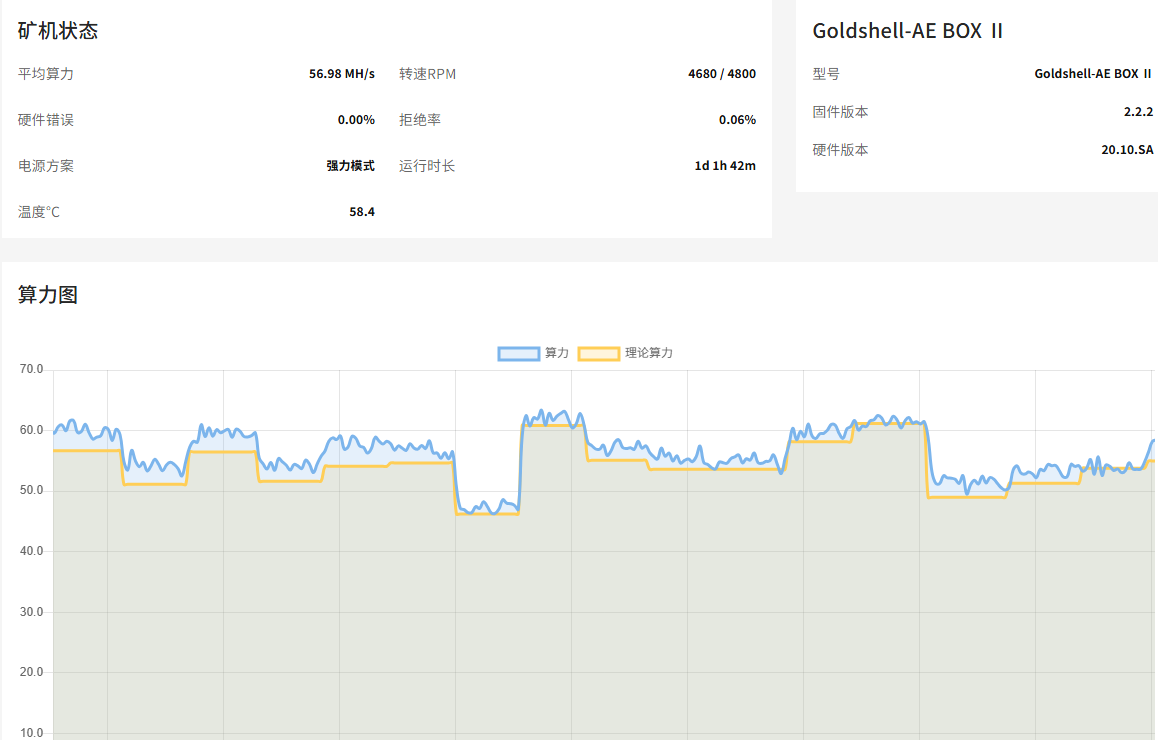
Task: Click the large Goldshell-AE BOX II panel title
Action: pos(908,31)
